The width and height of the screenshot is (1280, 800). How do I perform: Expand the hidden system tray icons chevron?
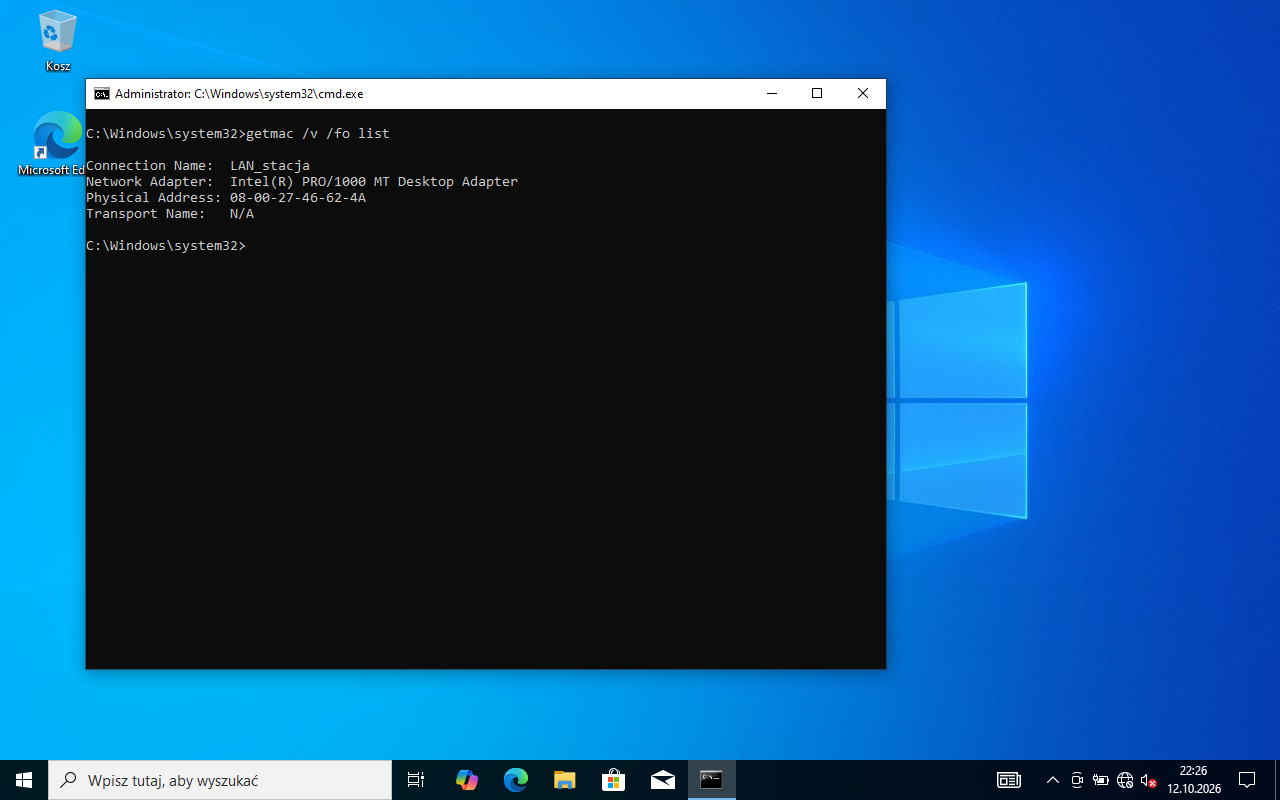pos(1052,780)
